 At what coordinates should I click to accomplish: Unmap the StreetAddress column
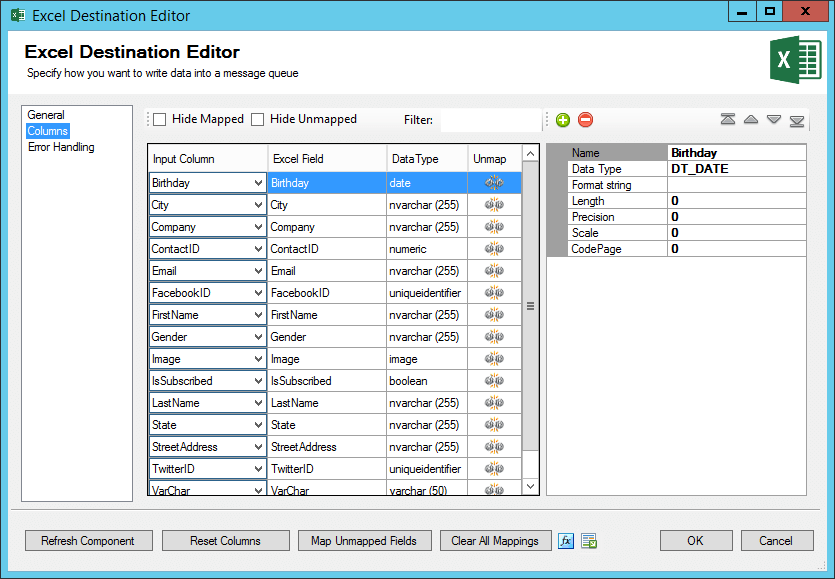pos(494,447)
